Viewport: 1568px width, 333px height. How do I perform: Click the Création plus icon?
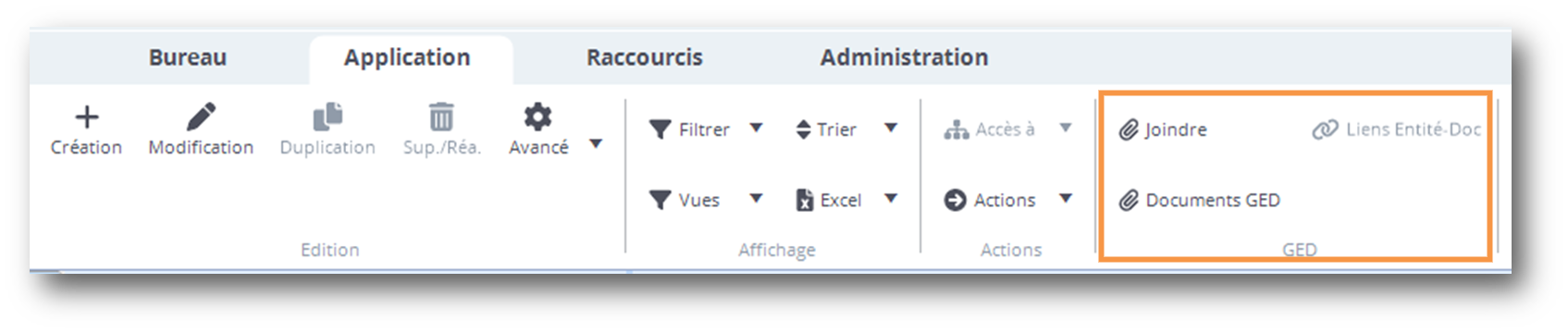pyautogui.click(x=87, y=117)
